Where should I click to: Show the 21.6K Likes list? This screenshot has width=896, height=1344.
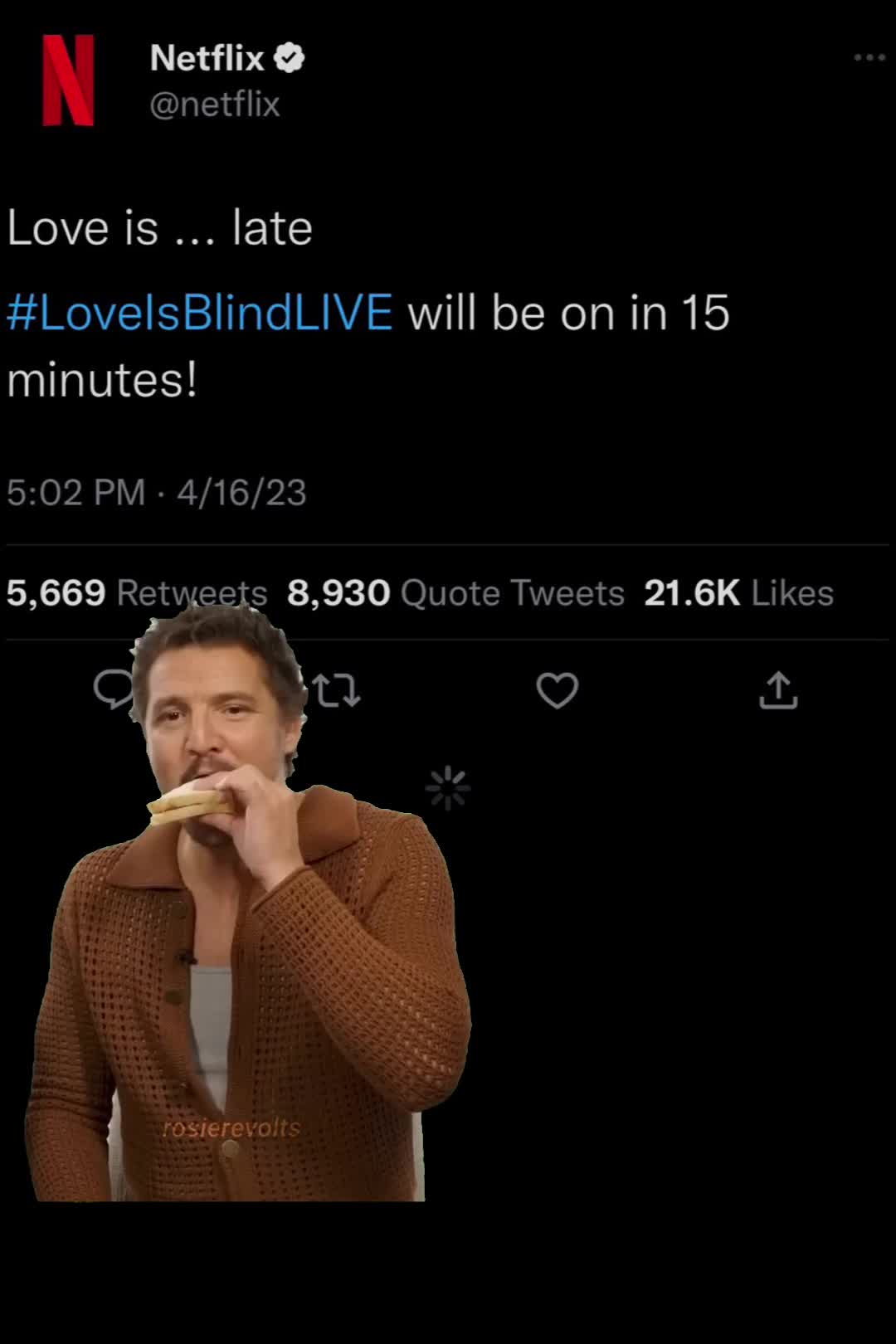point(738,593)
